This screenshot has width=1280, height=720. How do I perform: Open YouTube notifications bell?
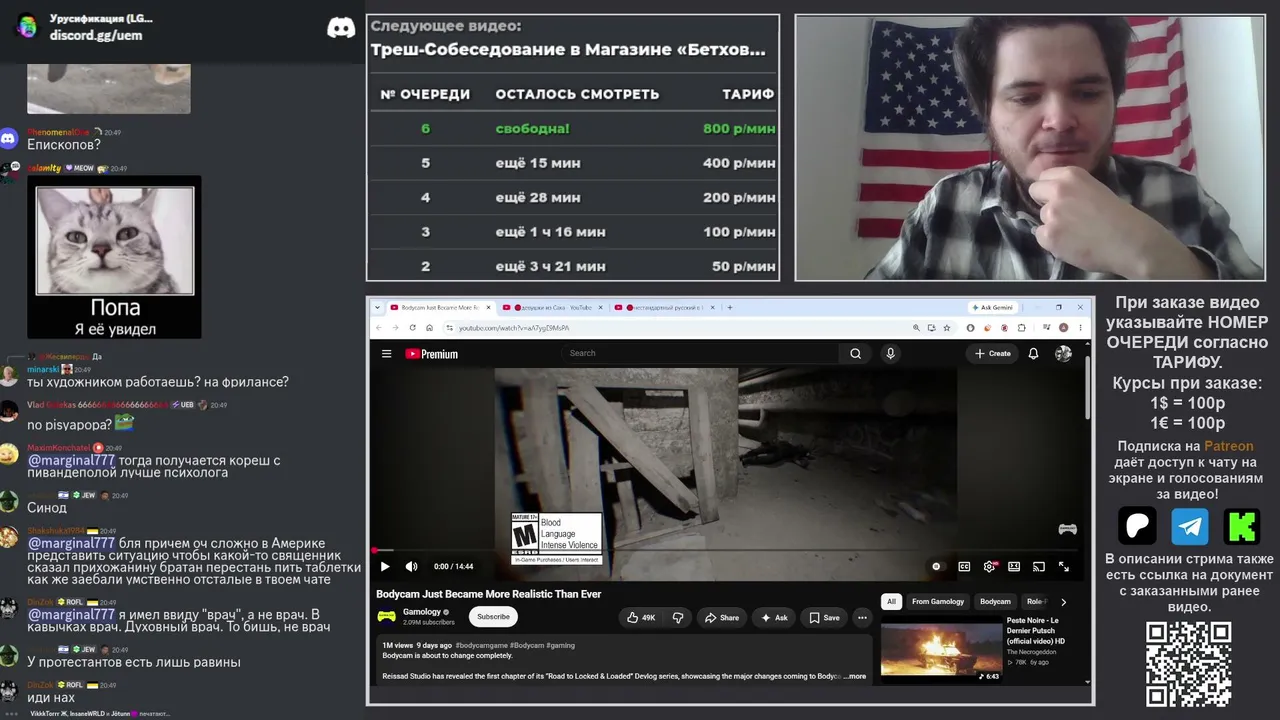[1033, 353]
